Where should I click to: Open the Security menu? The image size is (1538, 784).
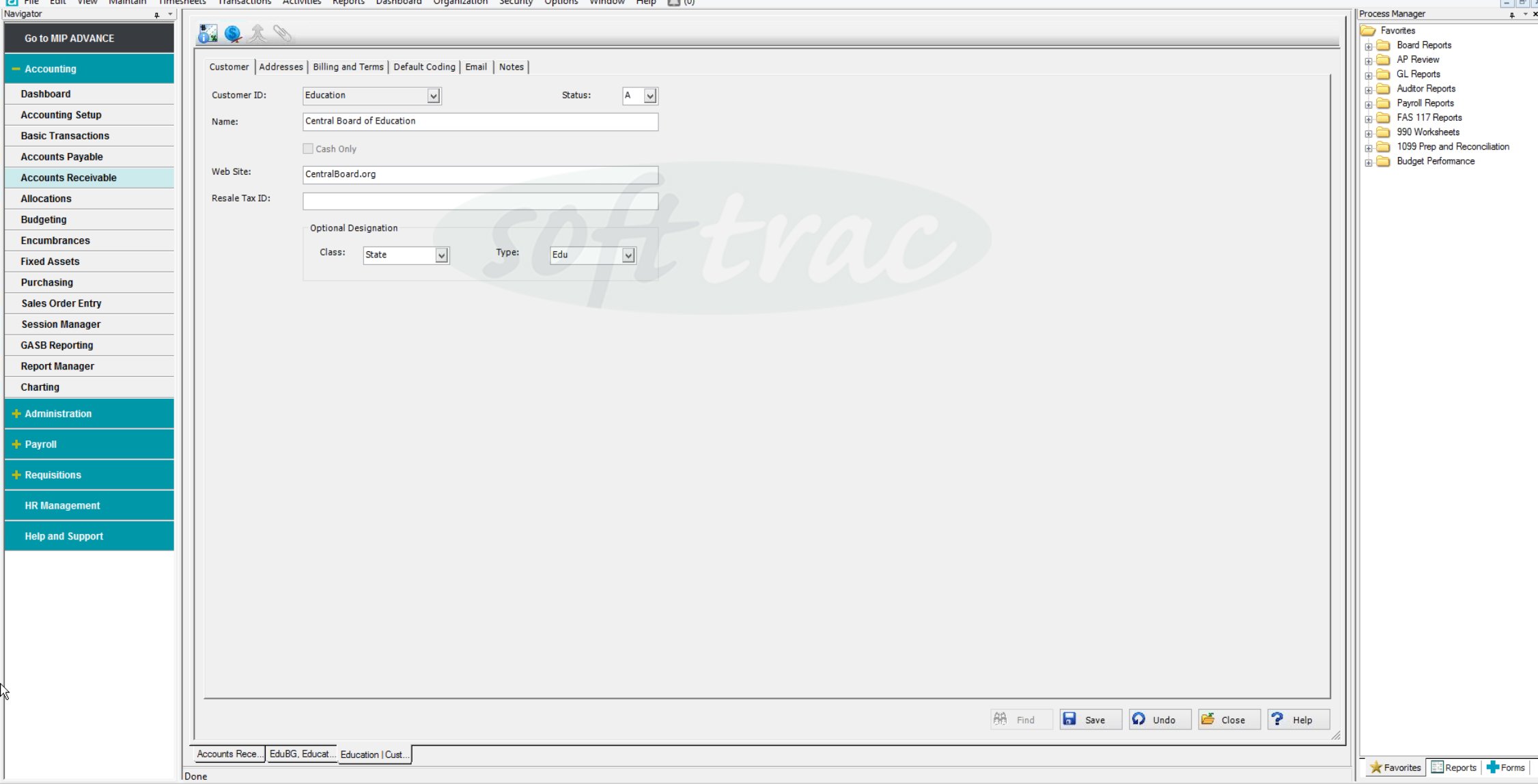point(516,3)
